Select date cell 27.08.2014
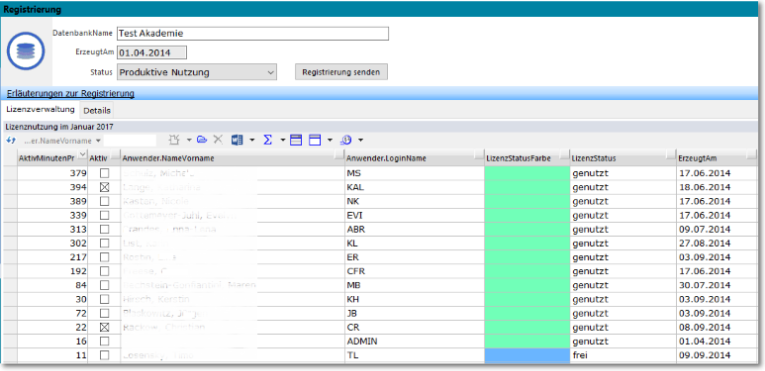Viewport: 765px width, 371px height. pos(717,243)
